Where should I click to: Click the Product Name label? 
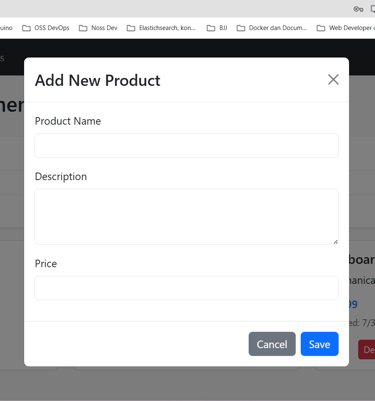click(x=68, y=121)
